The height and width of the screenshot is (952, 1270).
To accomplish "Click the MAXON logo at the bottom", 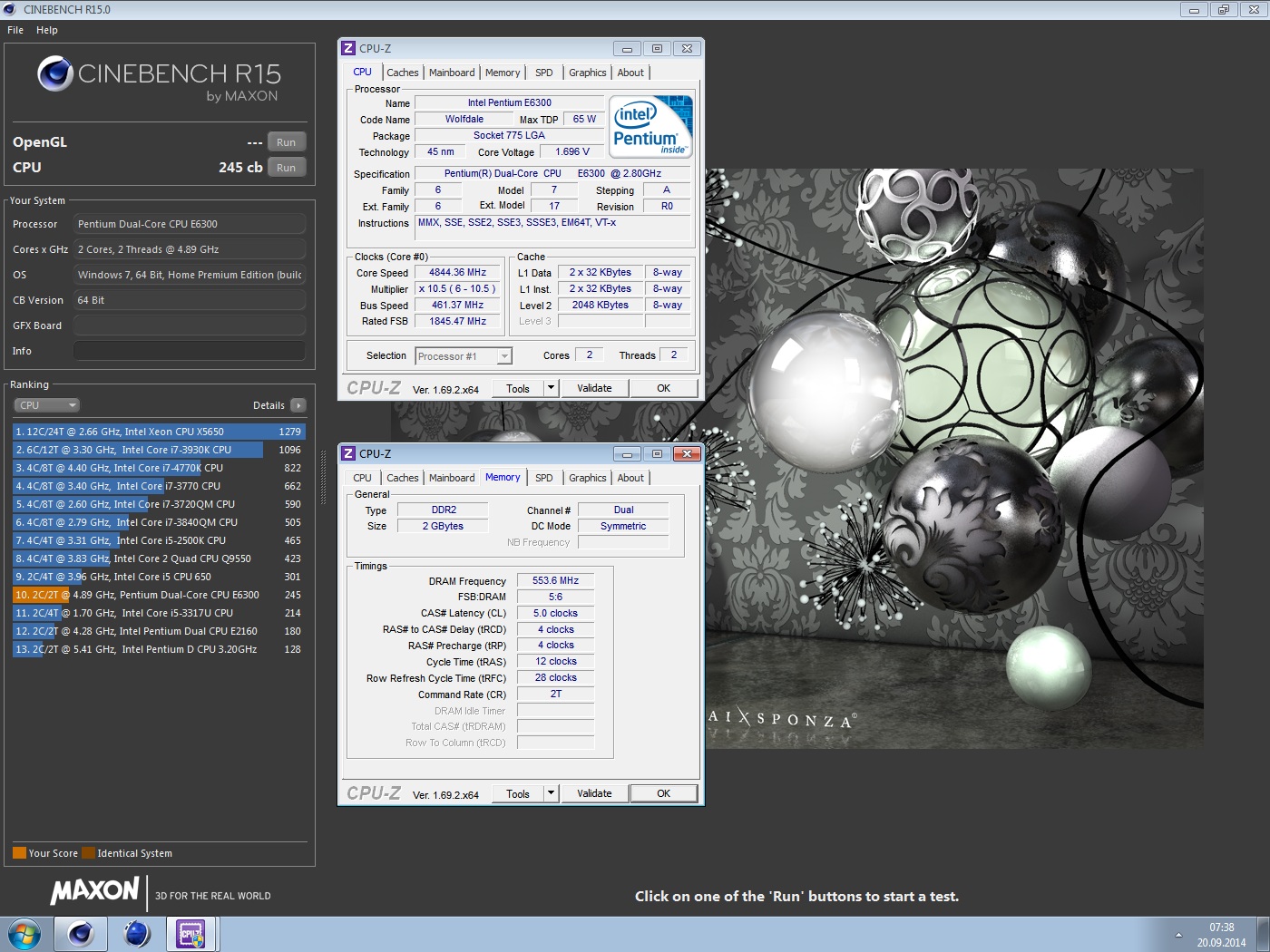I will 95,891.
